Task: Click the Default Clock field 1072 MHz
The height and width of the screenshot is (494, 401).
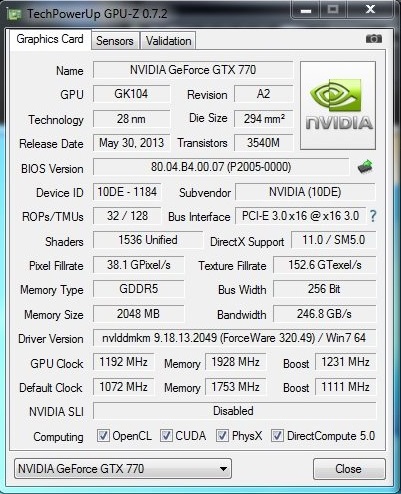Action: click(123, 387)
